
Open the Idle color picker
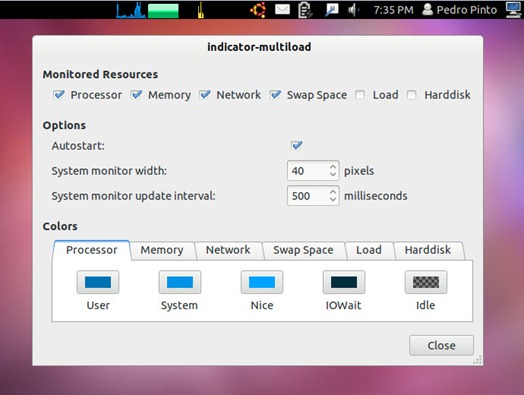[426, 282]
